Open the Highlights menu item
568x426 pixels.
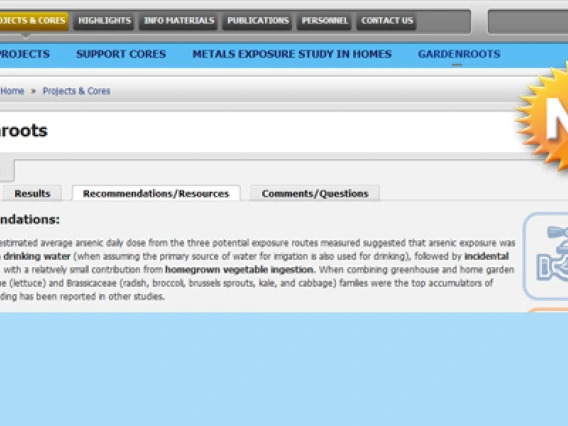coord(104,21)
